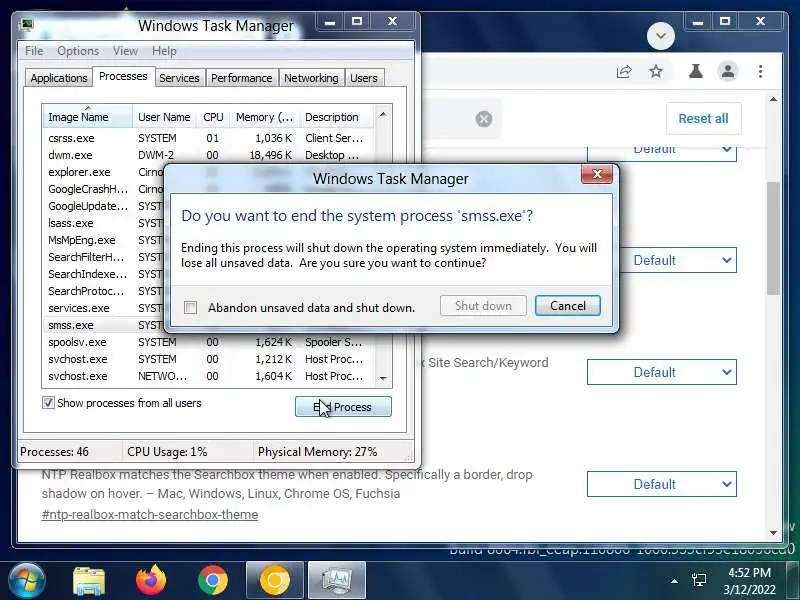Open Task Manager File menu

point(34,51)
